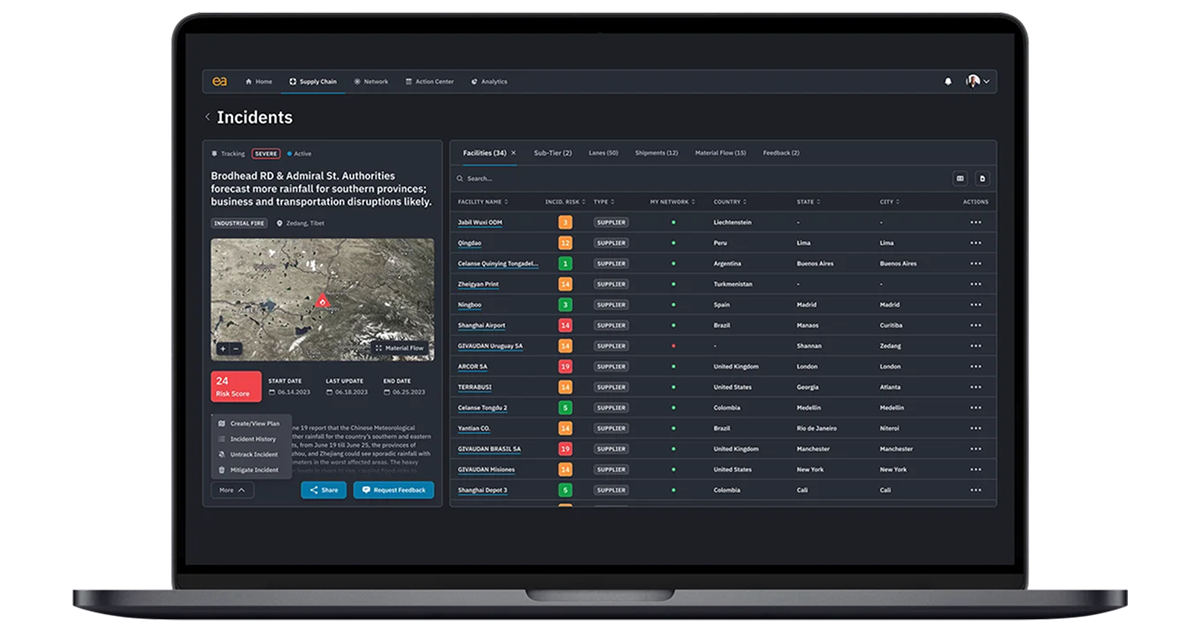The image size is (1200, 630).
Task: Sort by Incid. Risk column
Action: (x=565, y=202)
